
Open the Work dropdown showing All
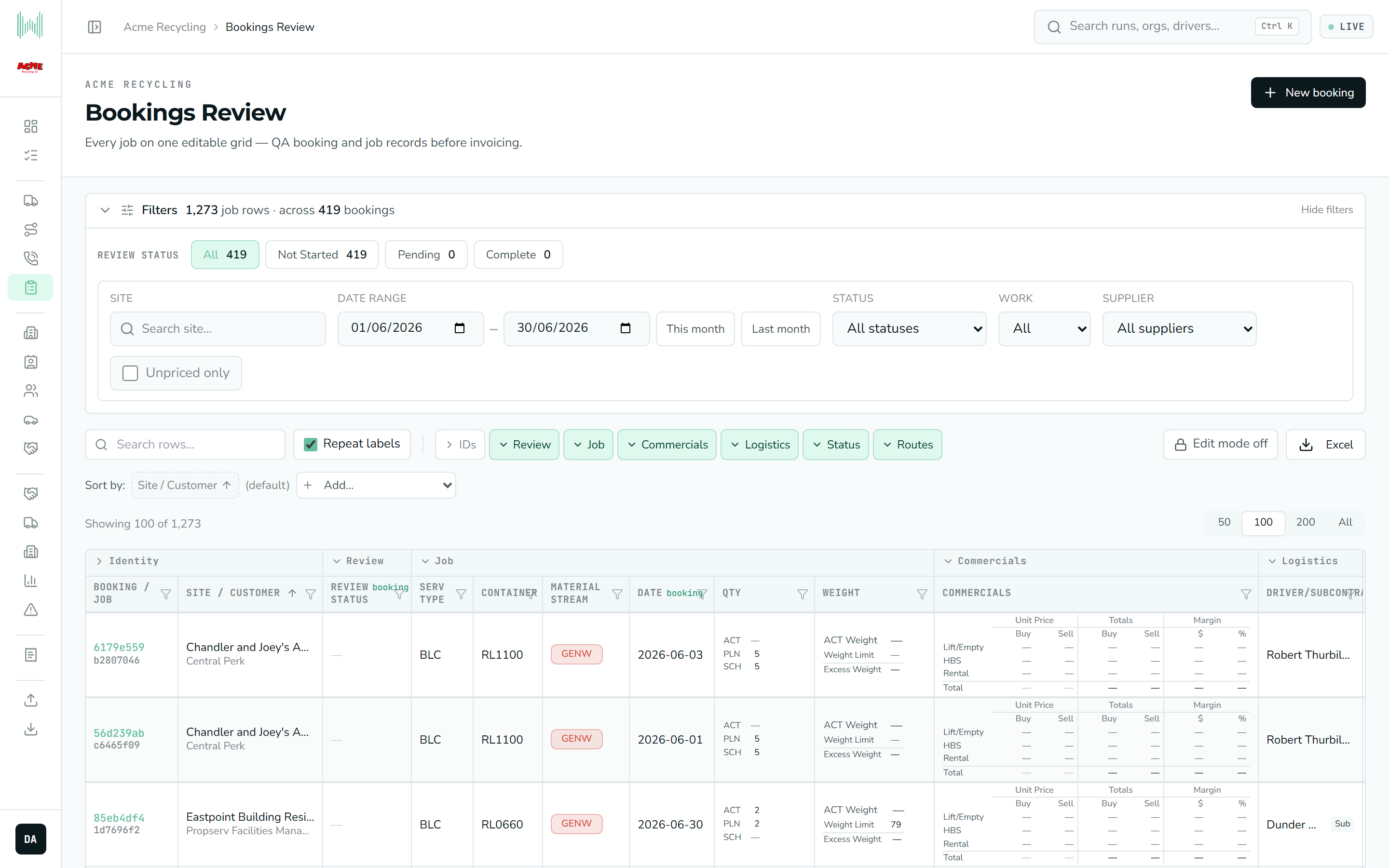tap(1044, 329)
